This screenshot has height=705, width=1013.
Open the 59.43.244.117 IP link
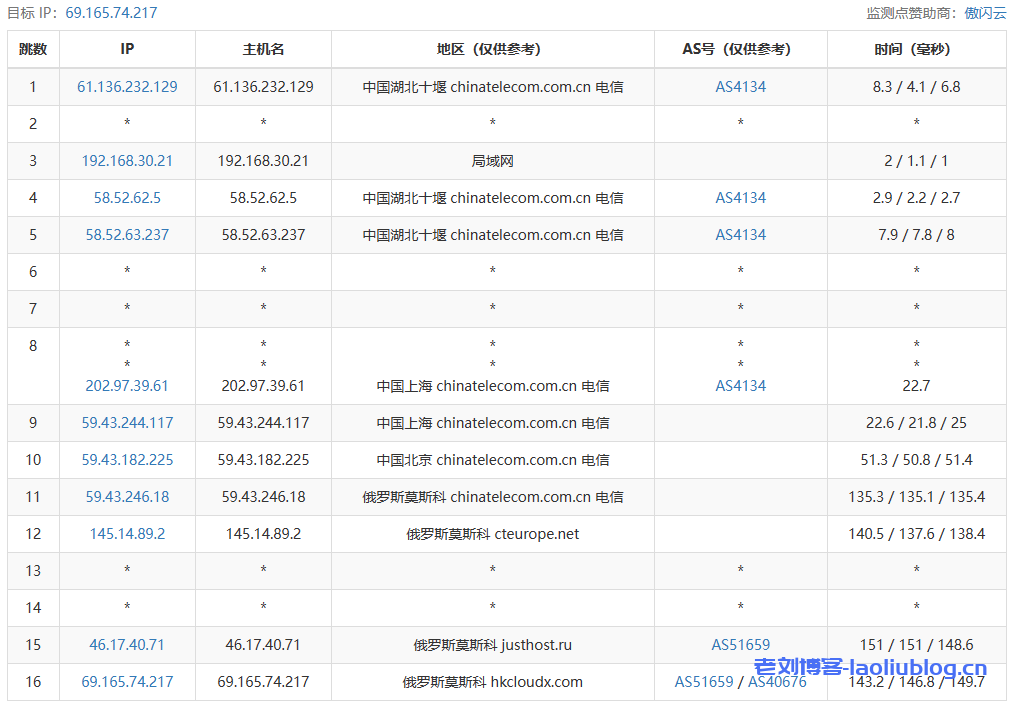126,423
